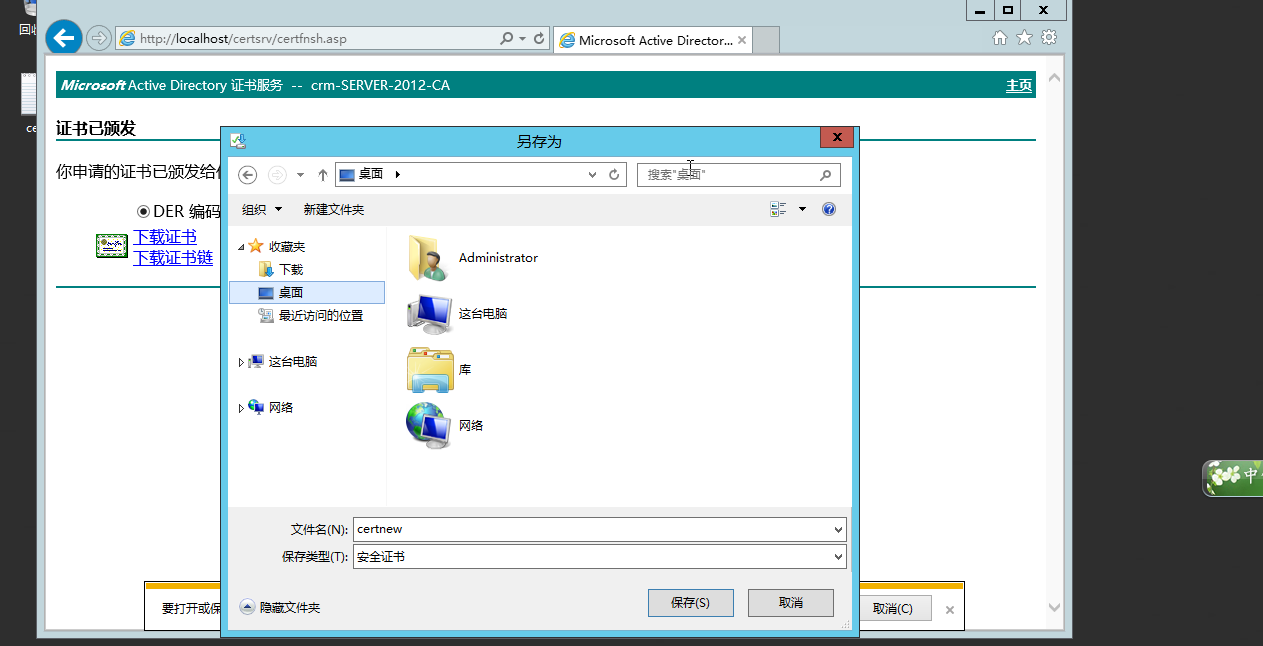Viewport: 1263px width, 646px height.
Task: Select the DER 编码 radio button
Action: click(143, 212)
